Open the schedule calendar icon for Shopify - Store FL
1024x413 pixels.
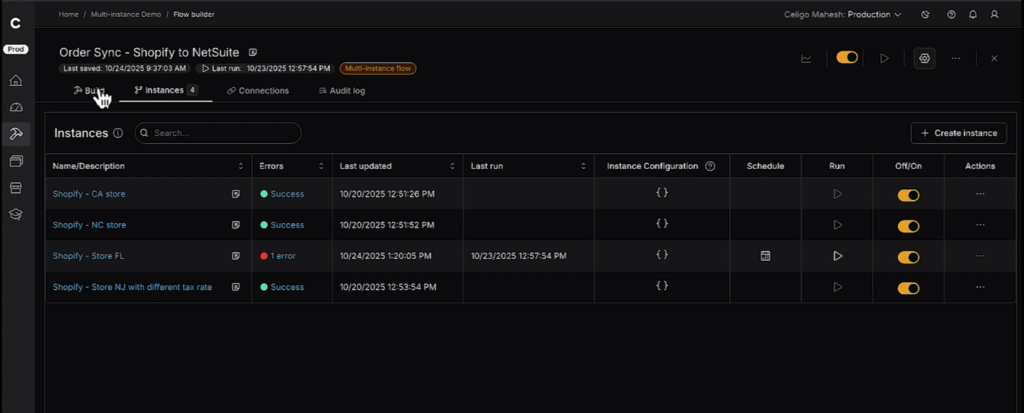coord(765,256)
